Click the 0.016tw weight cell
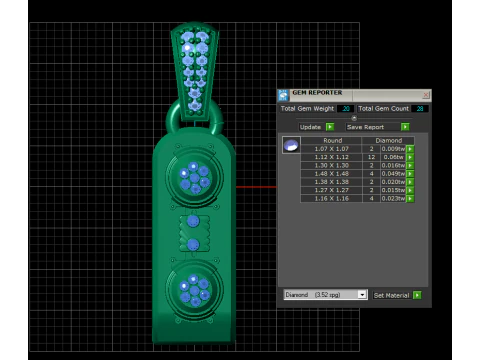 pyautogui.click(x=393, y=165)
